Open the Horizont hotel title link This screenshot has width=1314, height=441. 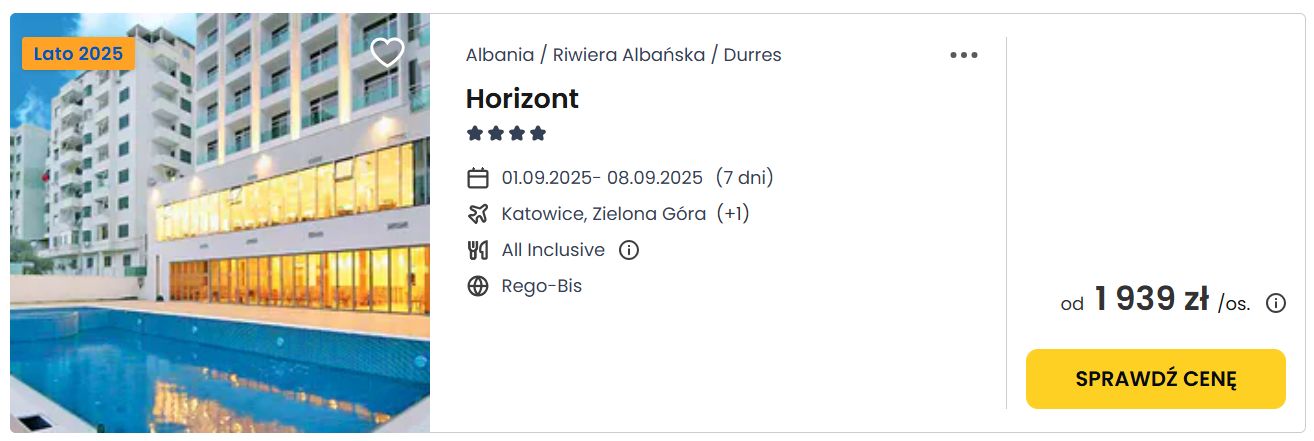tap(522, 98)
